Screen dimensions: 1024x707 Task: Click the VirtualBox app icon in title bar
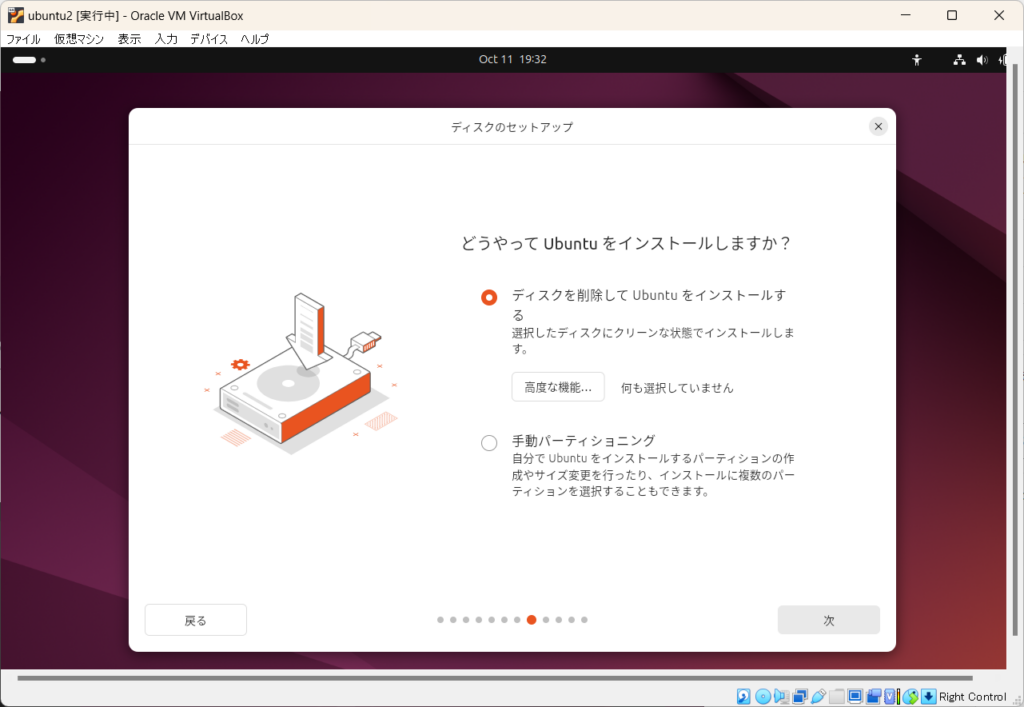(x=15, y=15)
